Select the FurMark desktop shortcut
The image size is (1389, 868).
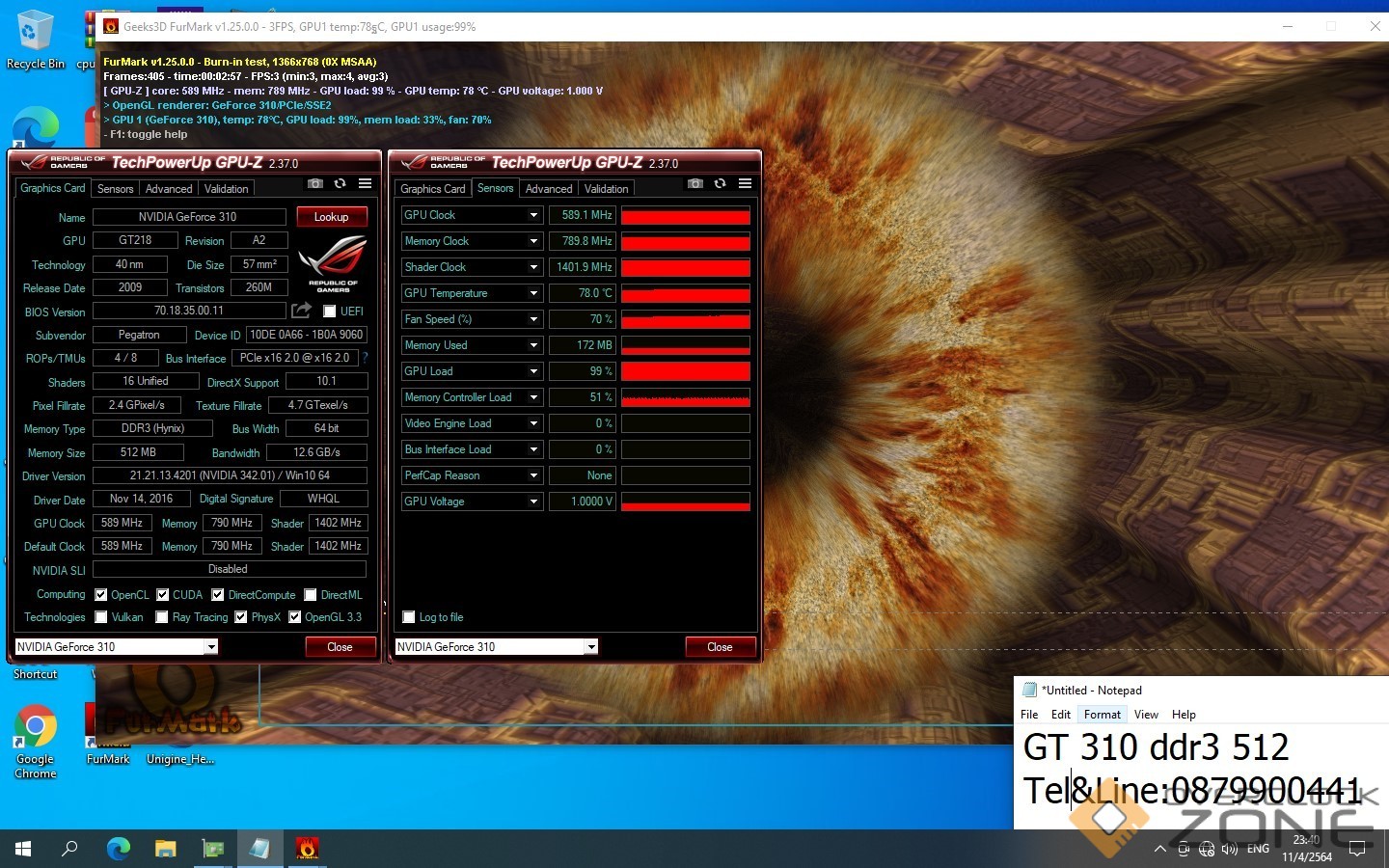pyautogui.click(x=108, y=735)
